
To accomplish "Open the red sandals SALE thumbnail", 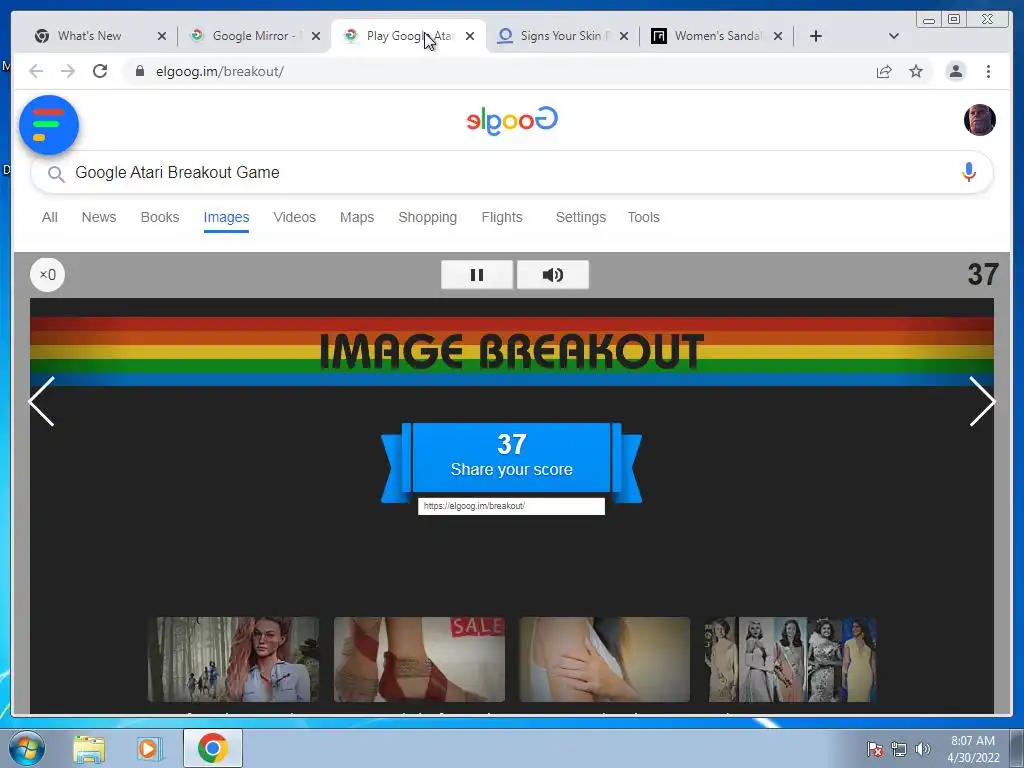I will pyautogui.click(x=419, y=660).
